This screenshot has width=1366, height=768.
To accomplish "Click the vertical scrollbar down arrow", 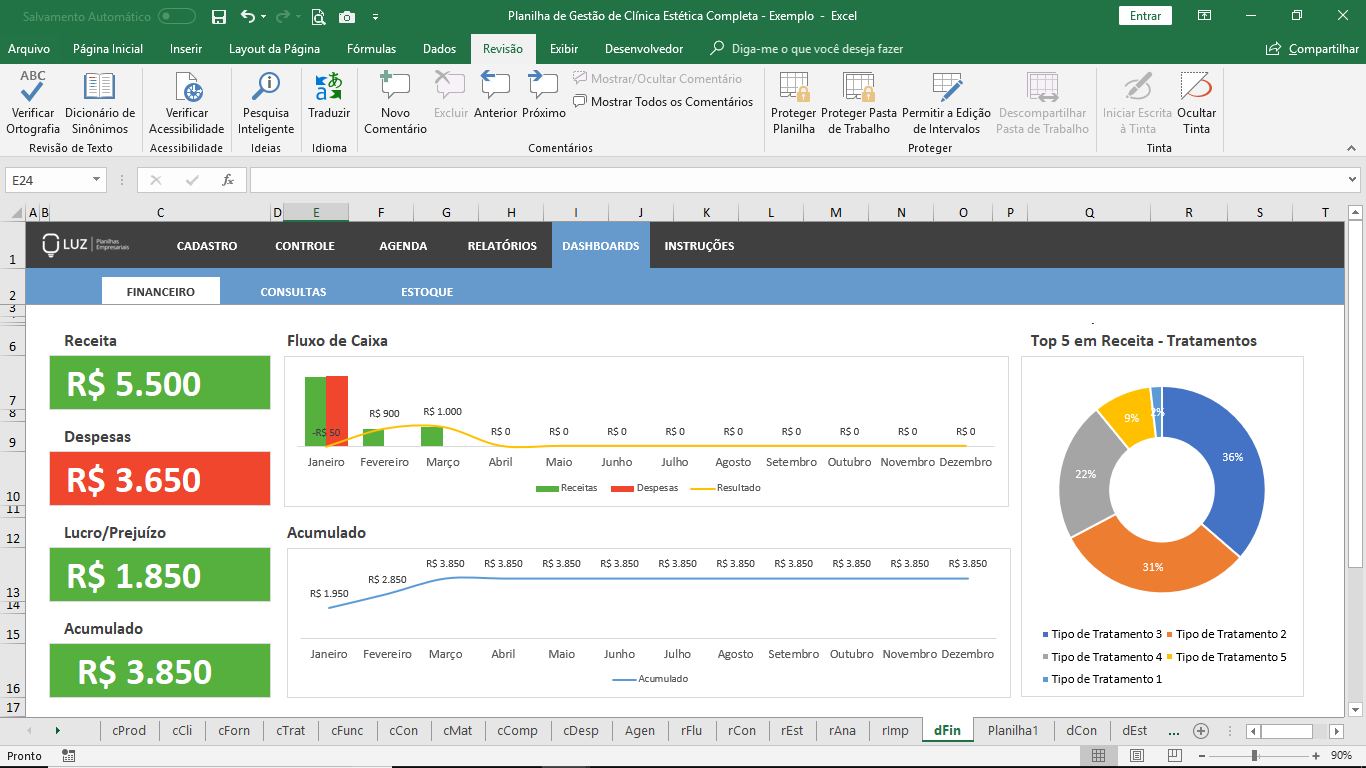I will [x=1356, y=712].
